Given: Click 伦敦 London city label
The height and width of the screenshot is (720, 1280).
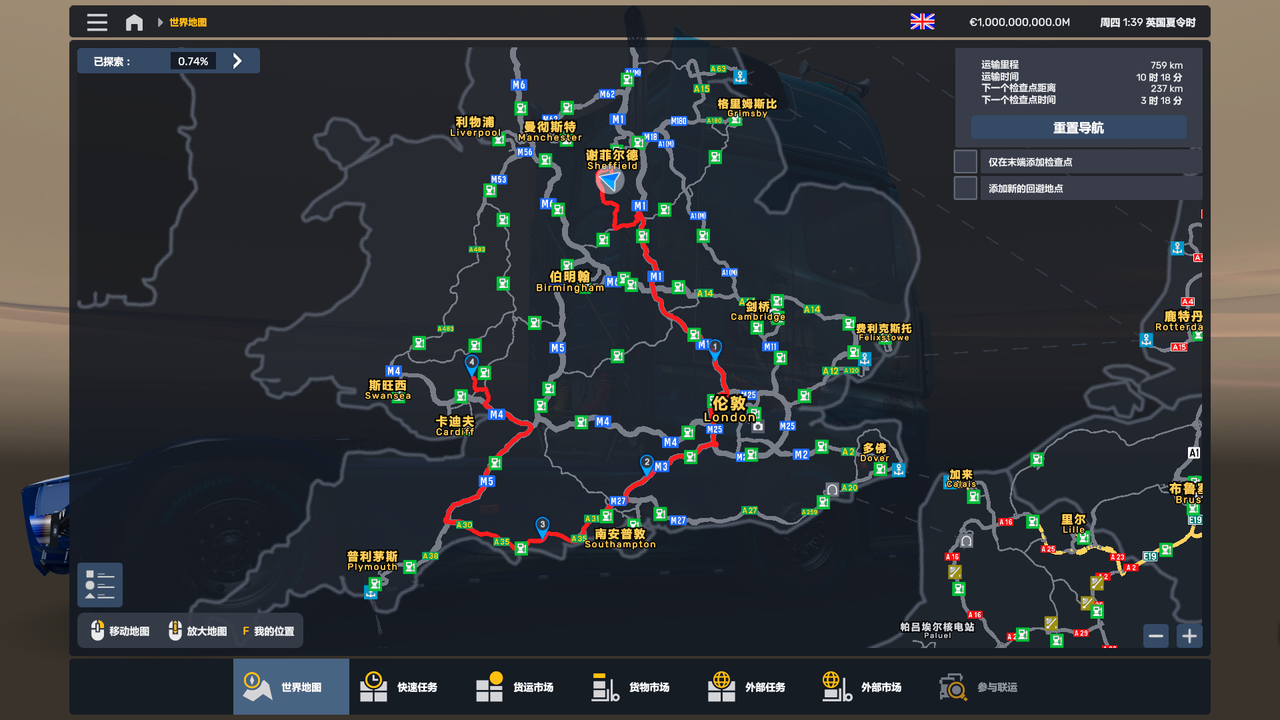Looking at the screenshot, I should (x=730, y=409).
